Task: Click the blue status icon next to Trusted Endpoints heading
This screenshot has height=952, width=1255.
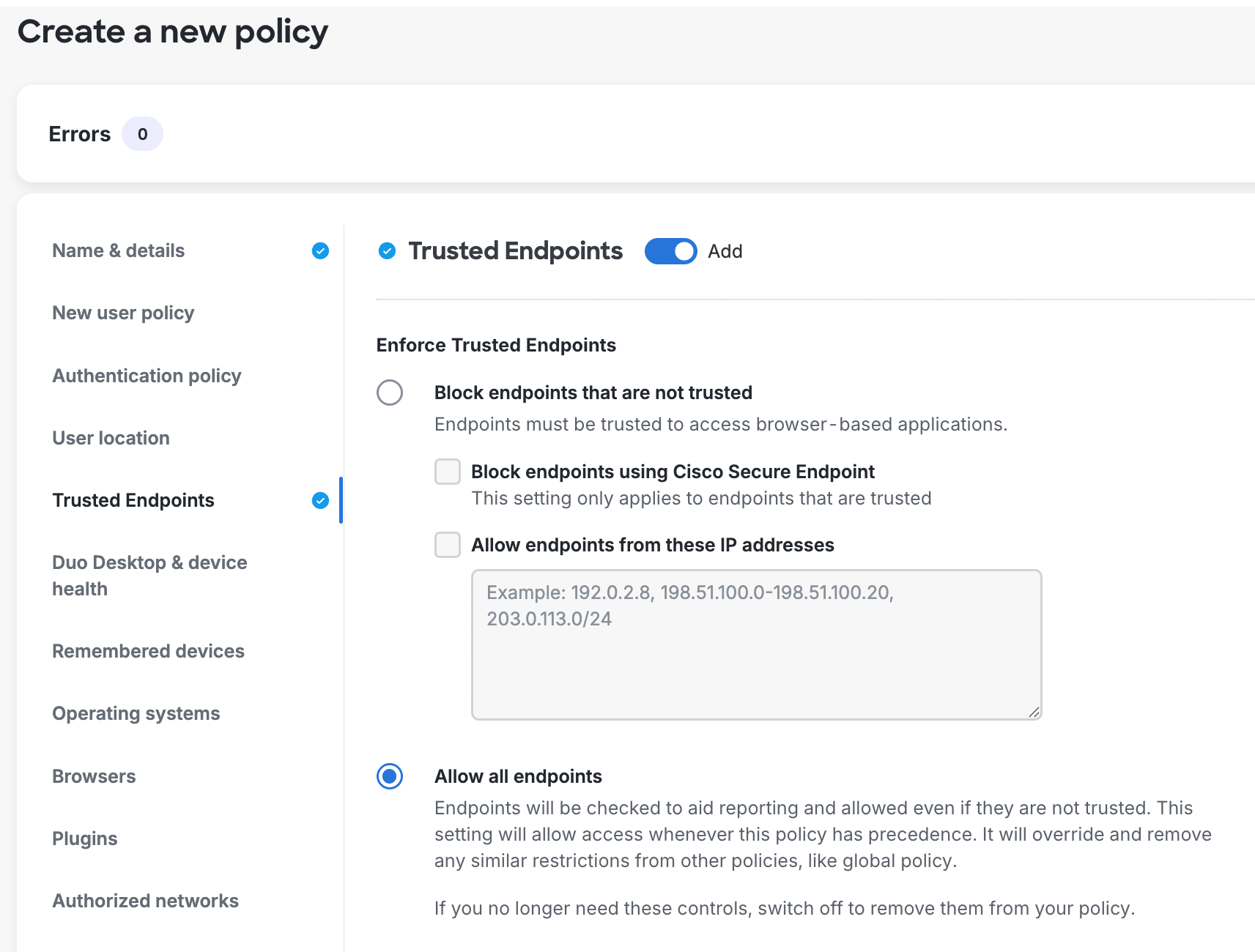Action: 388,251
